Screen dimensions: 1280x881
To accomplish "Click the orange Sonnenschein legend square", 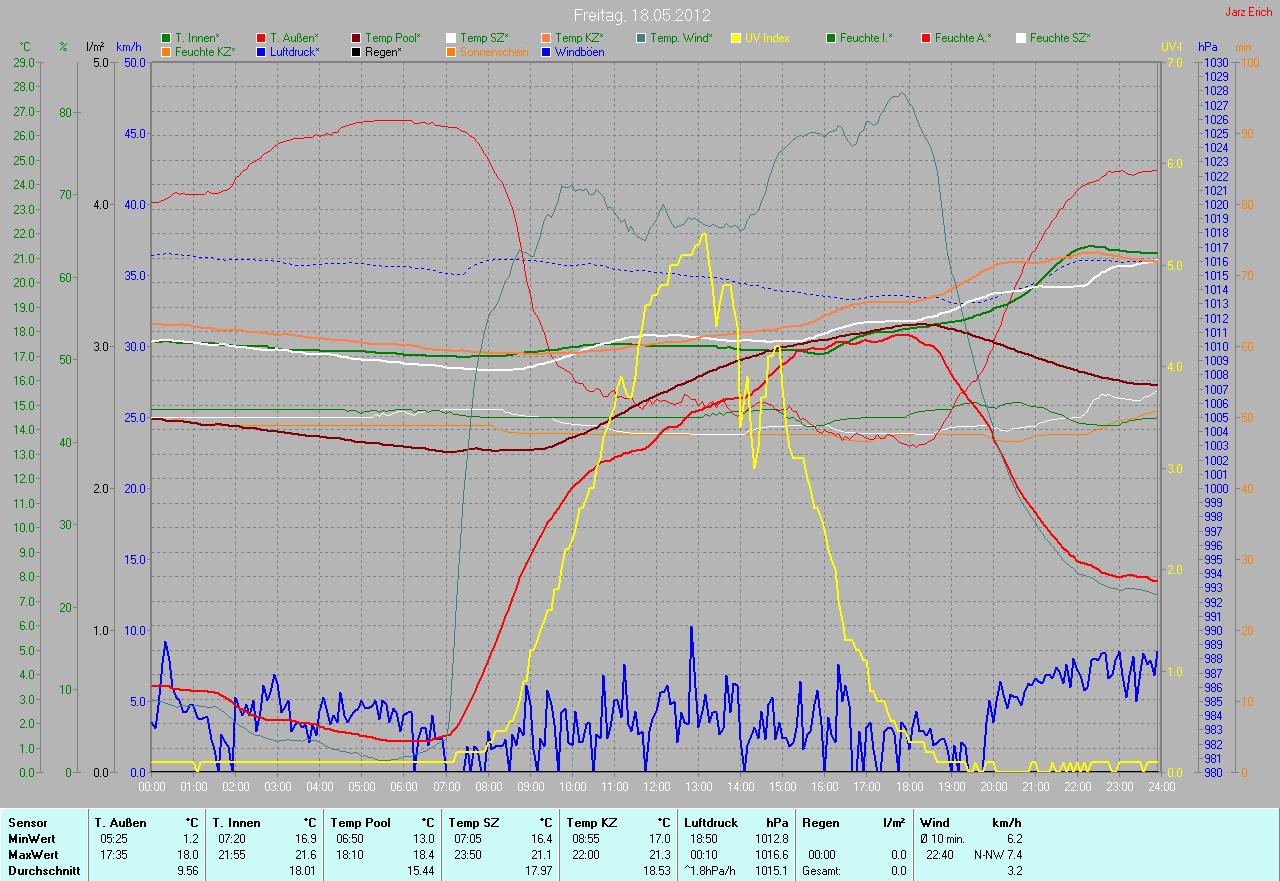I will (451, 51).
